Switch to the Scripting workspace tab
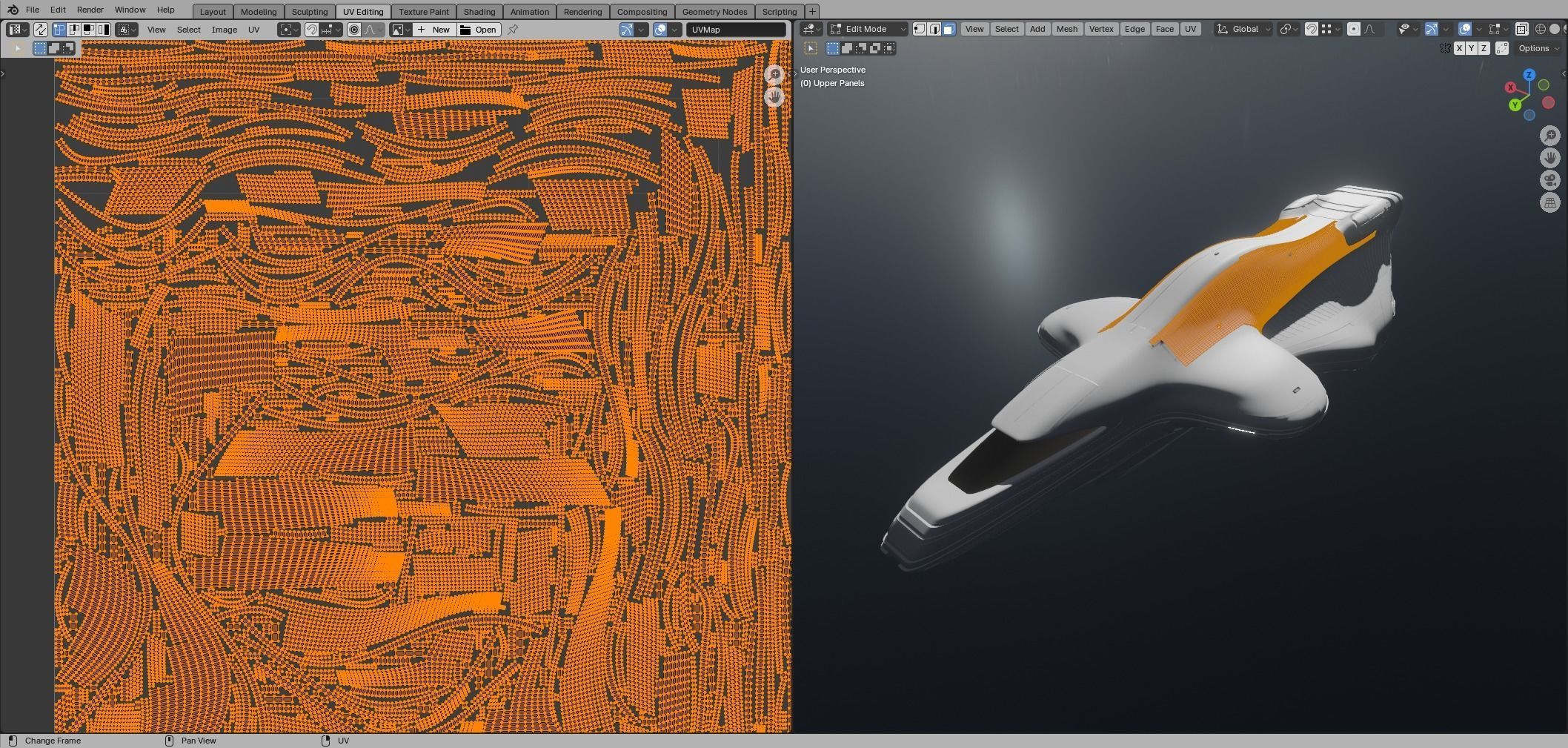Viewport: 1568px width, 748px height. coord(780,12)
